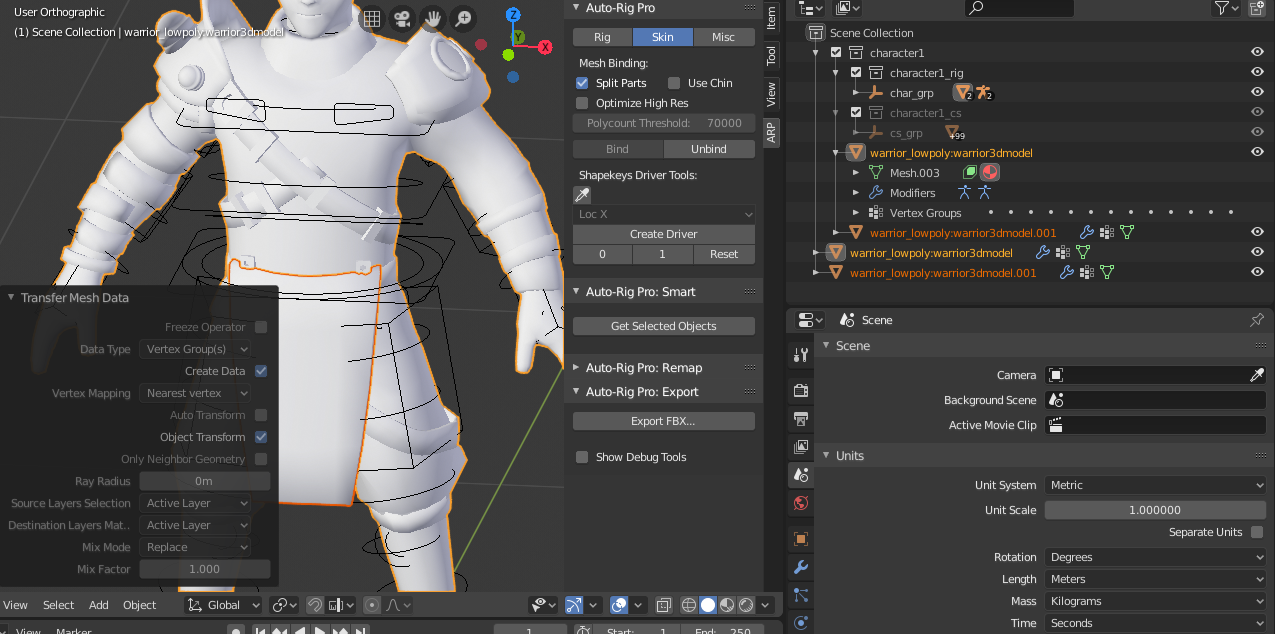The image size is (1275, 634).
Task: Enable Optimize High Res checkbox
Action: click(582, 103)
